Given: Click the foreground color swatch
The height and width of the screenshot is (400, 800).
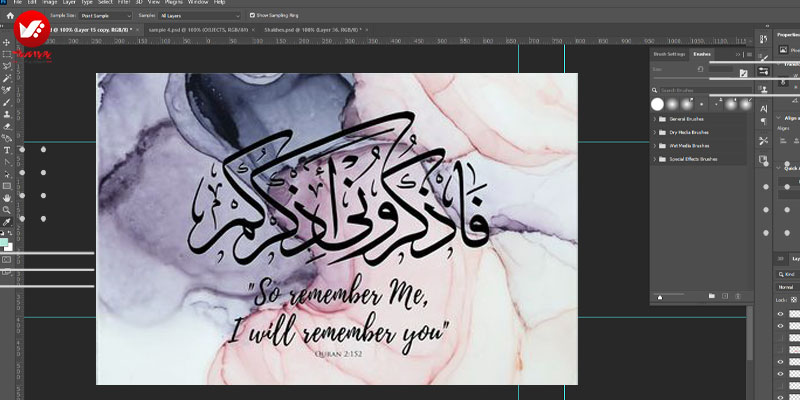Looking at the screenshot, I should tap(3, 242).
